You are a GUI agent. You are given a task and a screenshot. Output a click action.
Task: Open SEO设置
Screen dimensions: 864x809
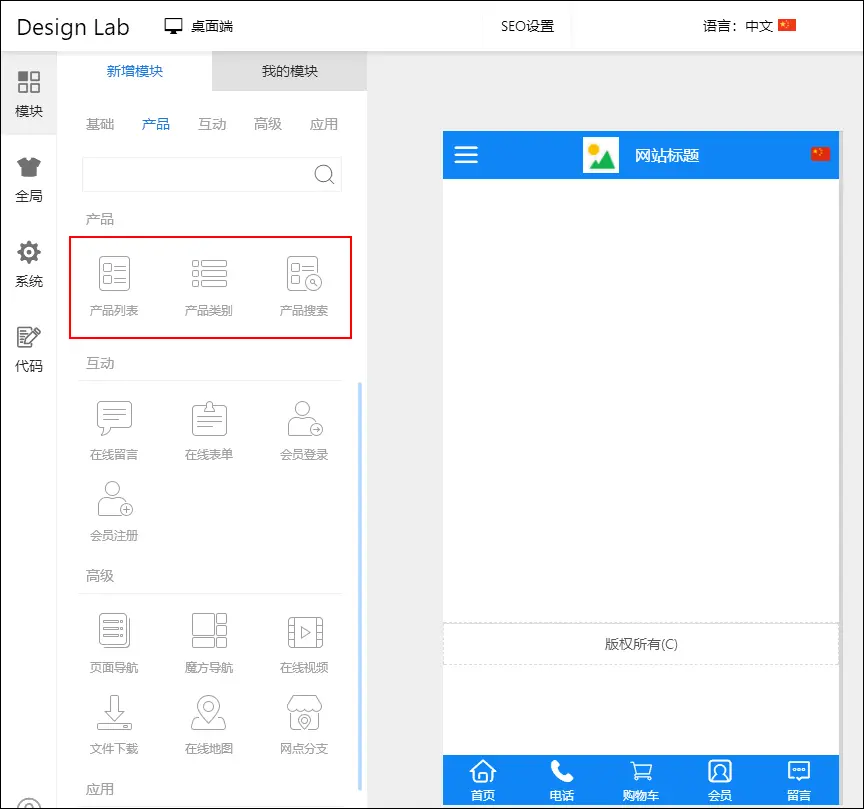[x=527, y=26]
